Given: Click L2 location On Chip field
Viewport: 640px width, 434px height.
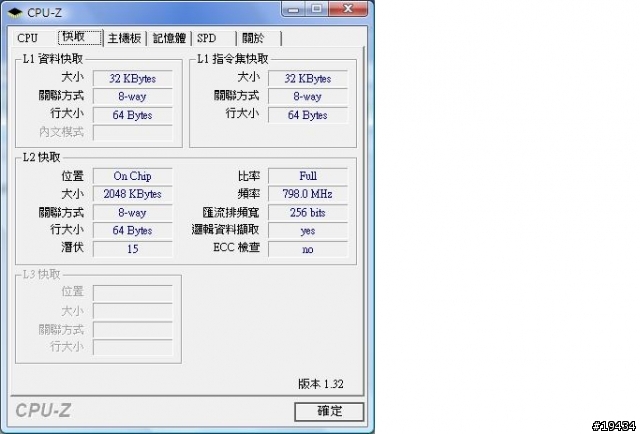Looking at the screenshot, I should pos(133,176).
